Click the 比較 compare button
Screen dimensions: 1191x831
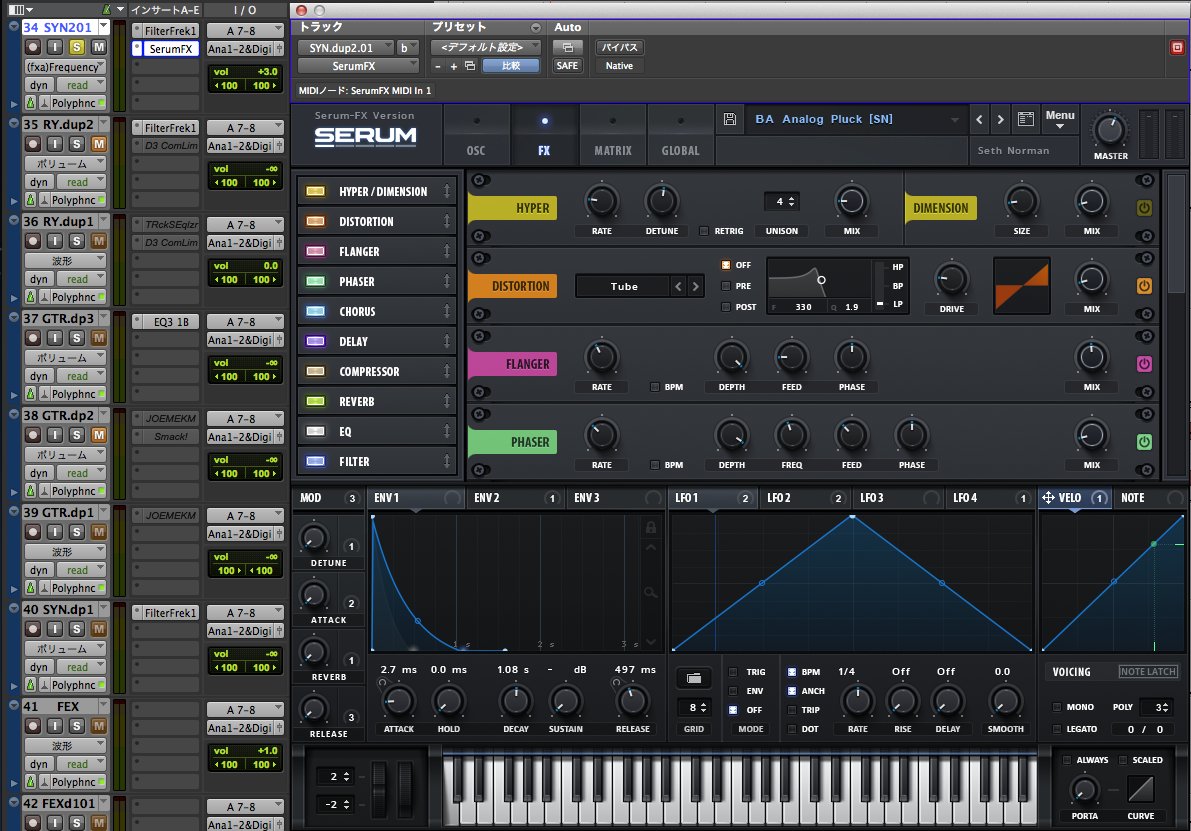(x=511, y=66)
